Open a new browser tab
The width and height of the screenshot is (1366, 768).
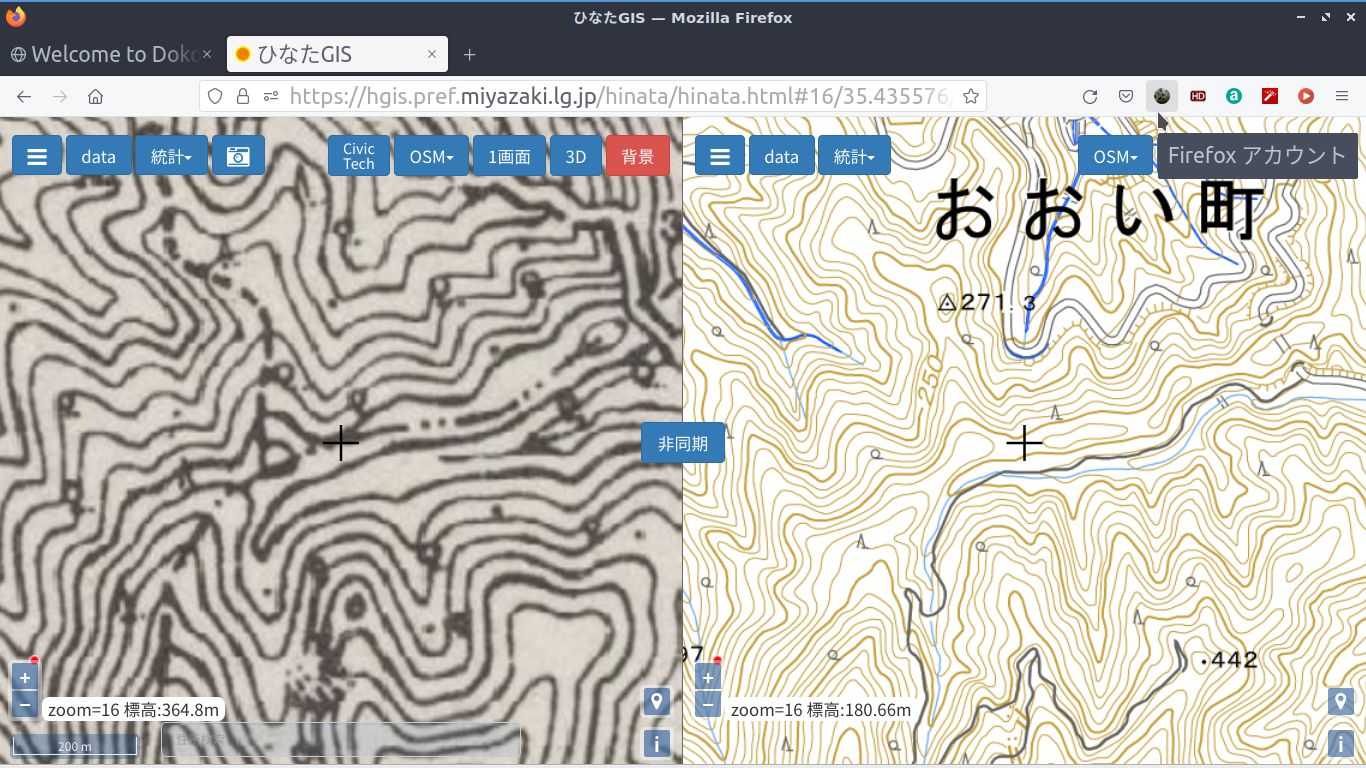click(x=469, y=54)
